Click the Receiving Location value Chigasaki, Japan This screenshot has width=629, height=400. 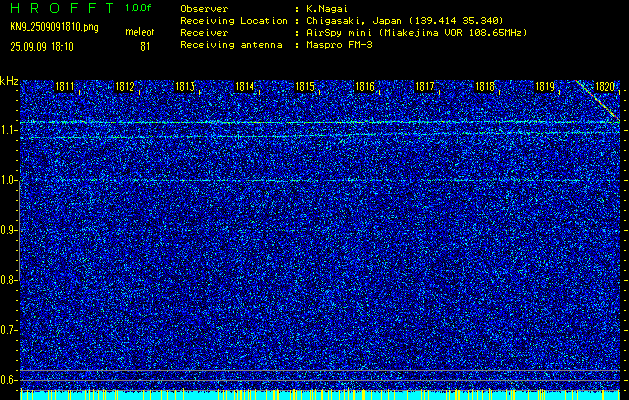(353, 20)
